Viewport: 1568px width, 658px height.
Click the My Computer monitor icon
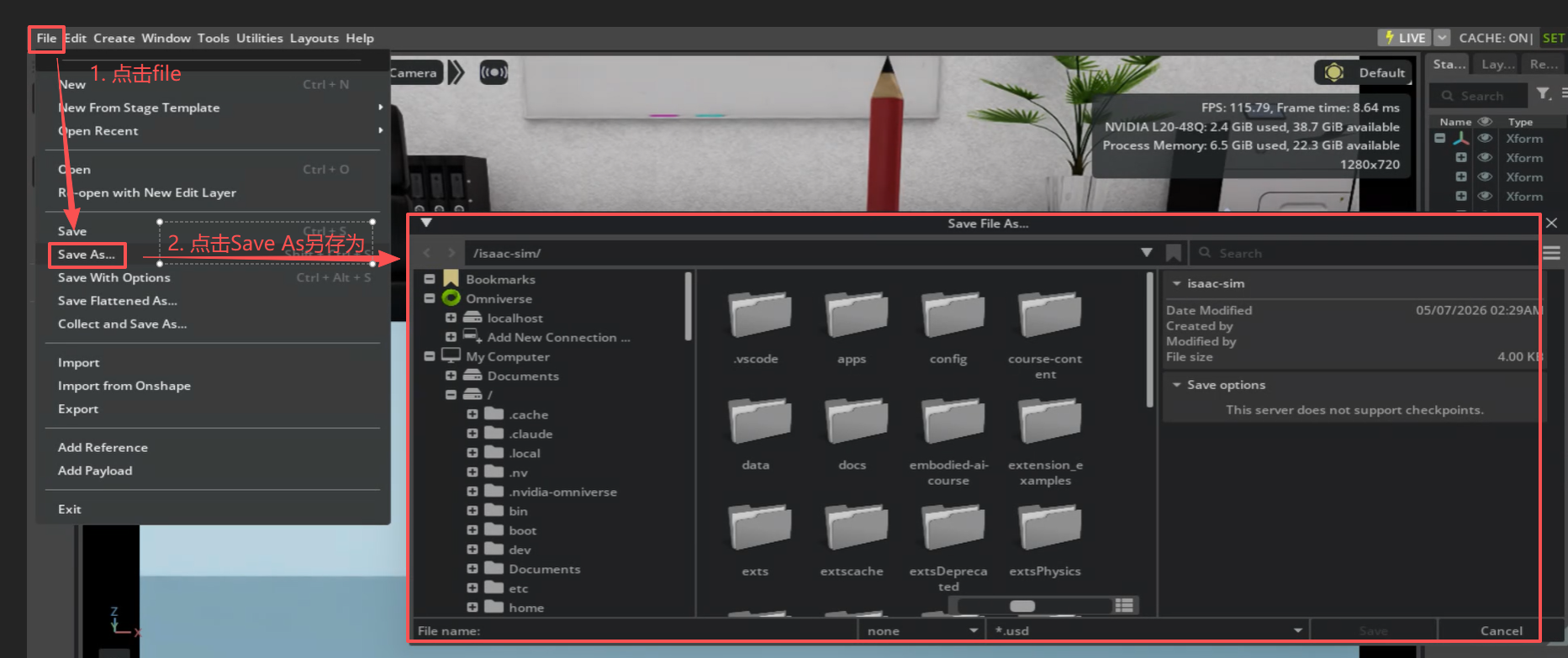point(451,355)
